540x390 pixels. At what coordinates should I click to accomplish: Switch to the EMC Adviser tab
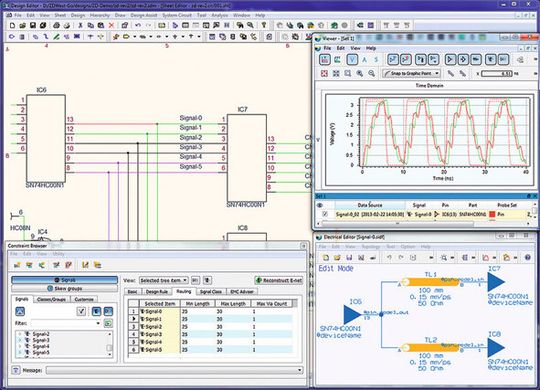242,291
